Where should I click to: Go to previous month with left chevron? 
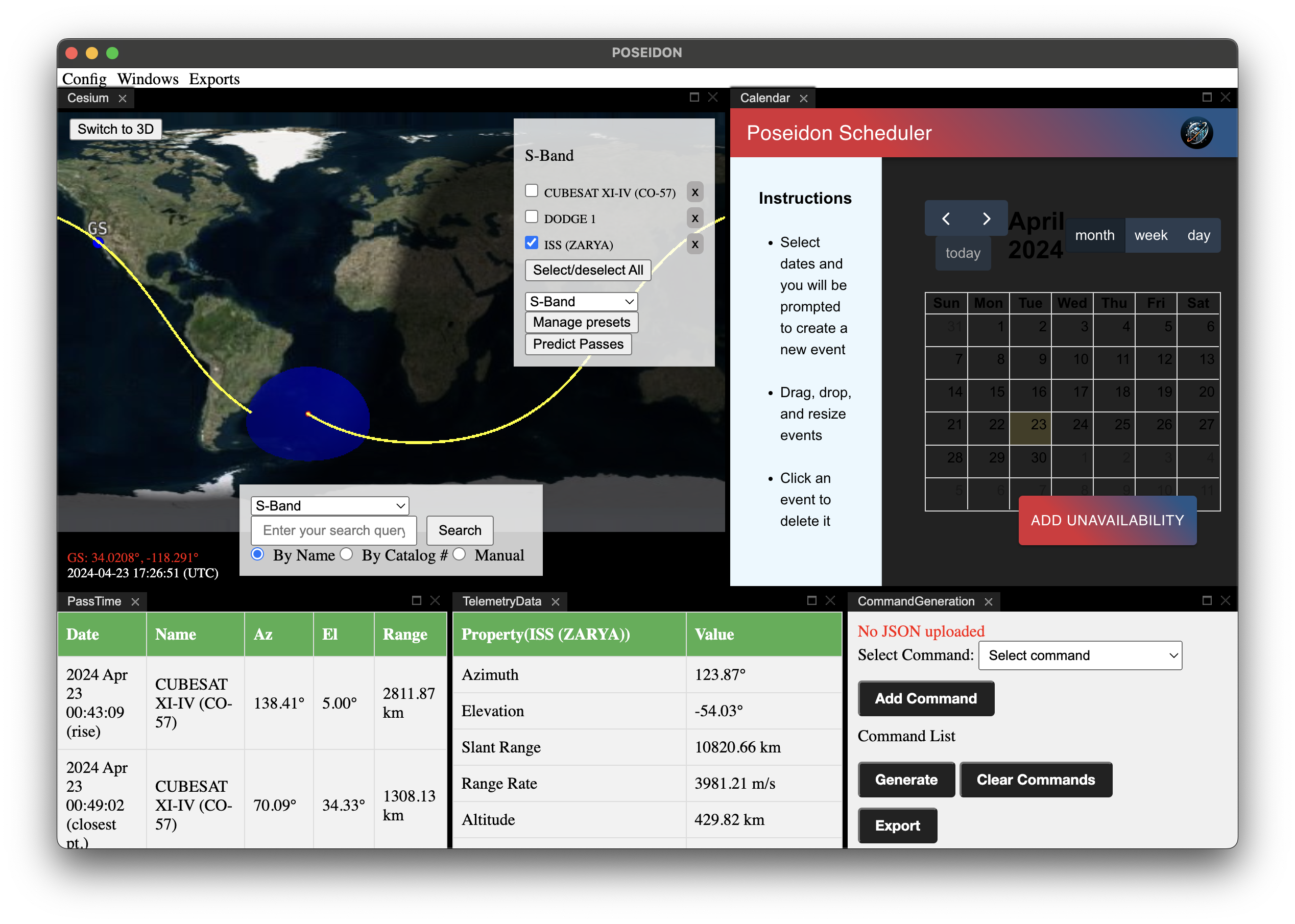click(946, 218)
